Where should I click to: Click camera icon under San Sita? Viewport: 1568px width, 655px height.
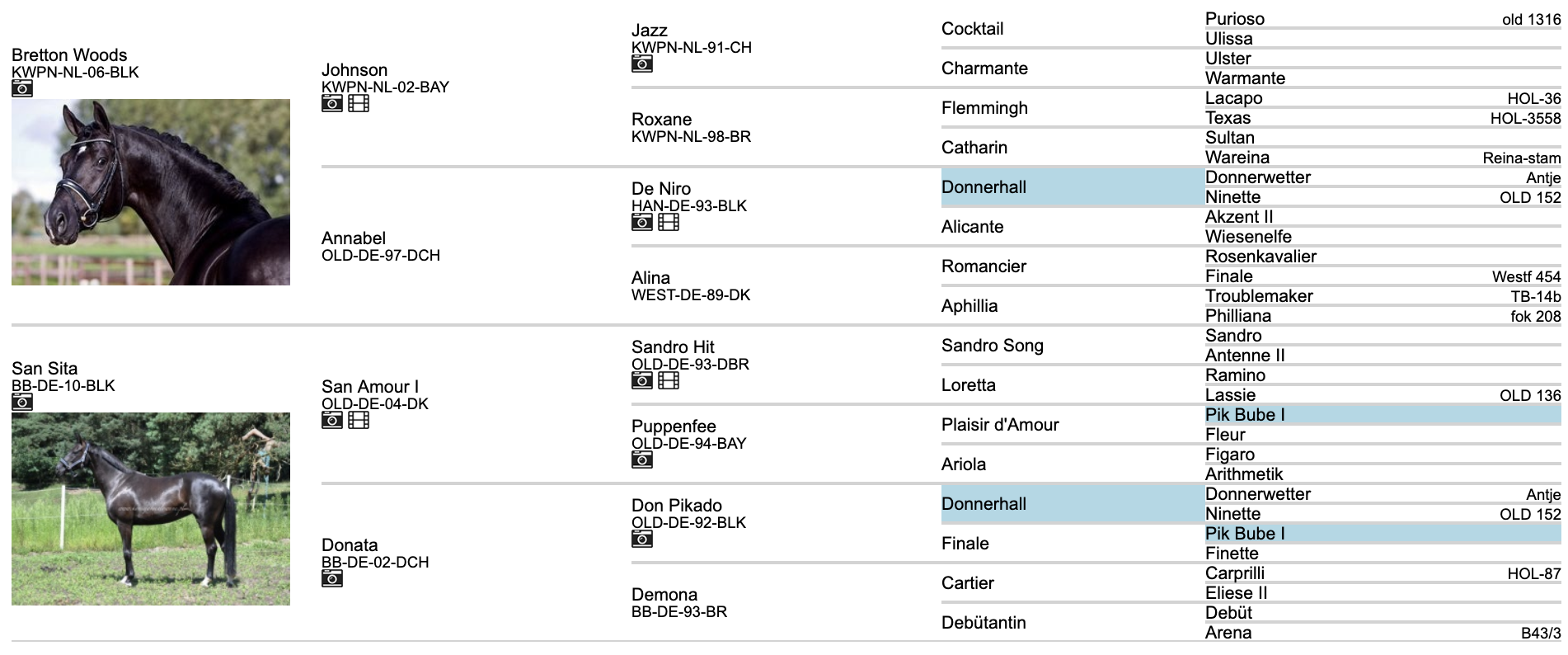(22, 402)
